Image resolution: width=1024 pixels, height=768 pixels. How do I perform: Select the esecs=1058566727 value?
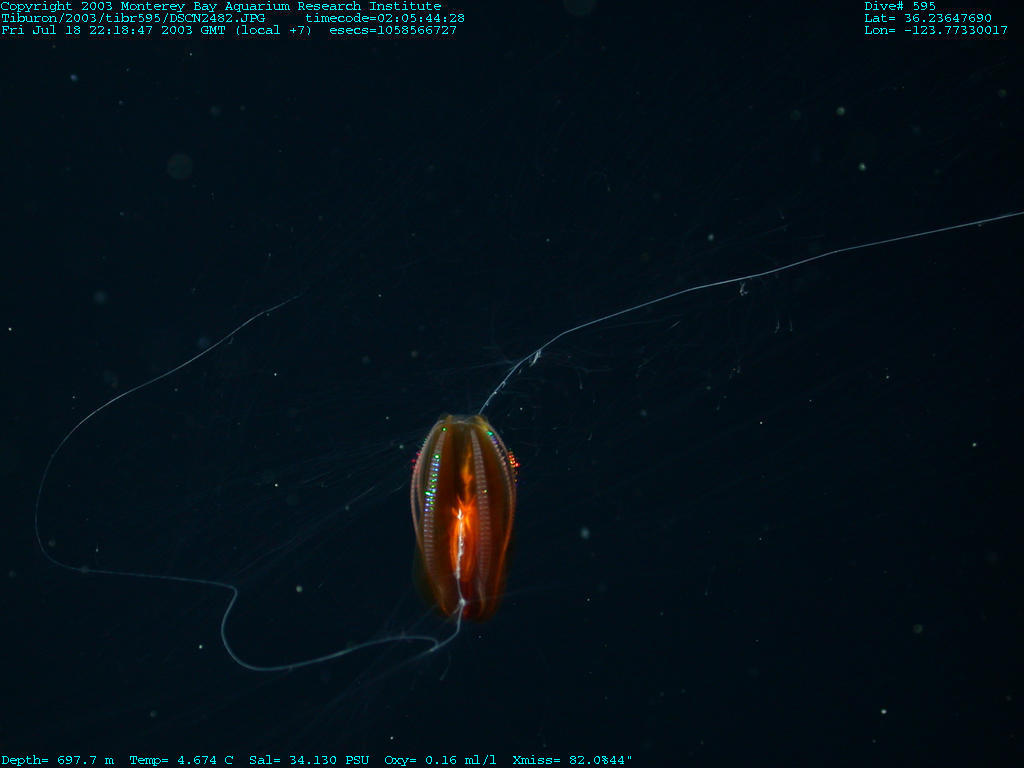tap(393, 30)
